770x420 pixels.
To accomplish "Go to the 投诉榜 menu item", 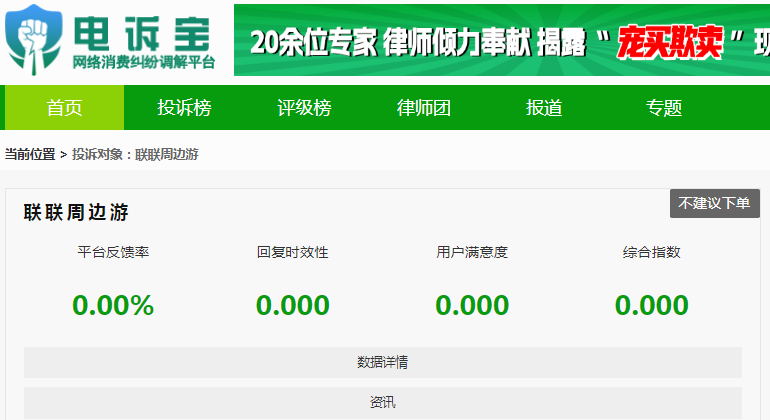I will pyautogui.click(x=184, y=108).
